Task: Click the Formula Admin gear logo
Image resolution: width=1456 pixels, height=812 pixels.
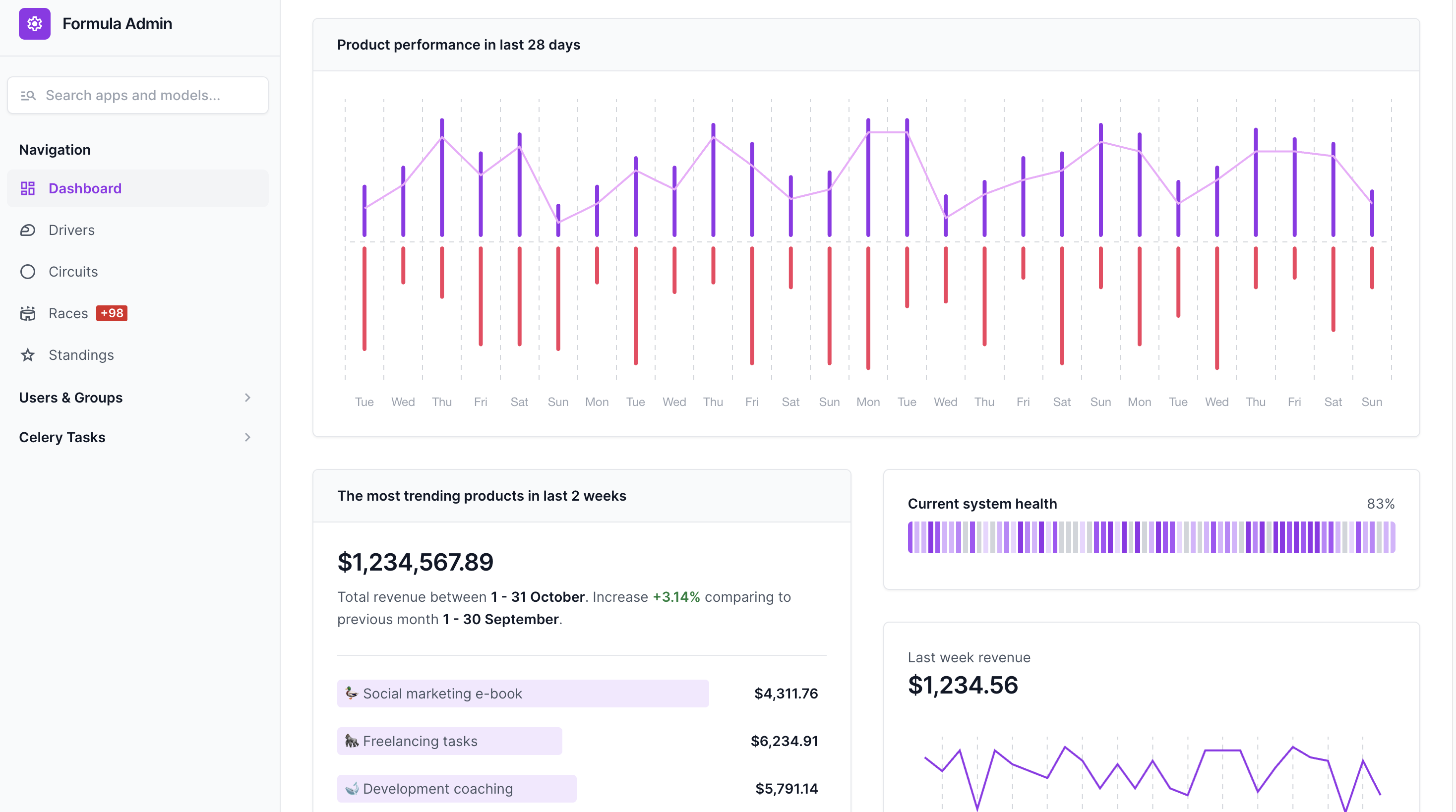Action: coord(35,24)
